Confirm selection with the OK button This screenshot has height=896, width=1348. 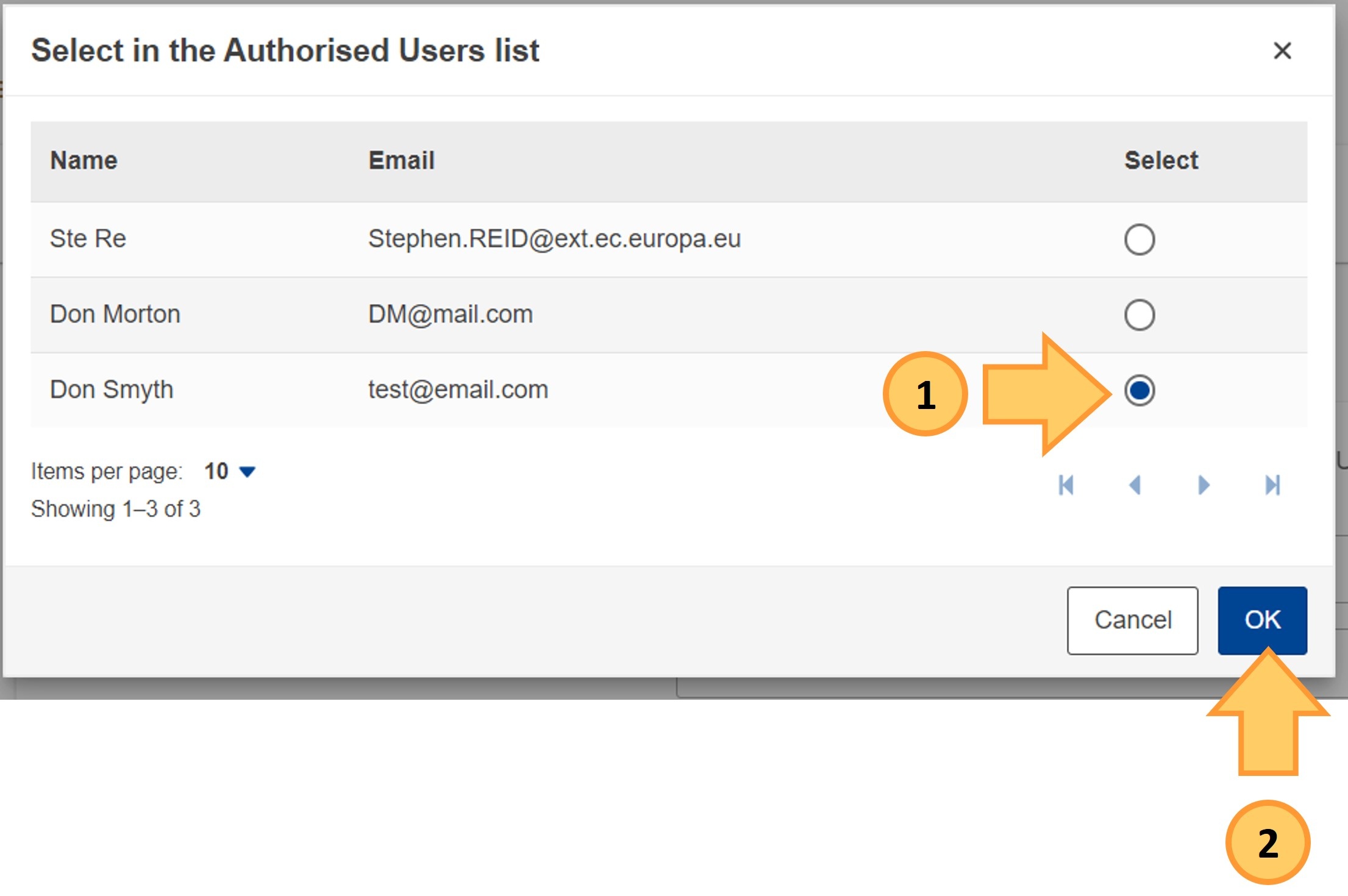(1262, 620)
